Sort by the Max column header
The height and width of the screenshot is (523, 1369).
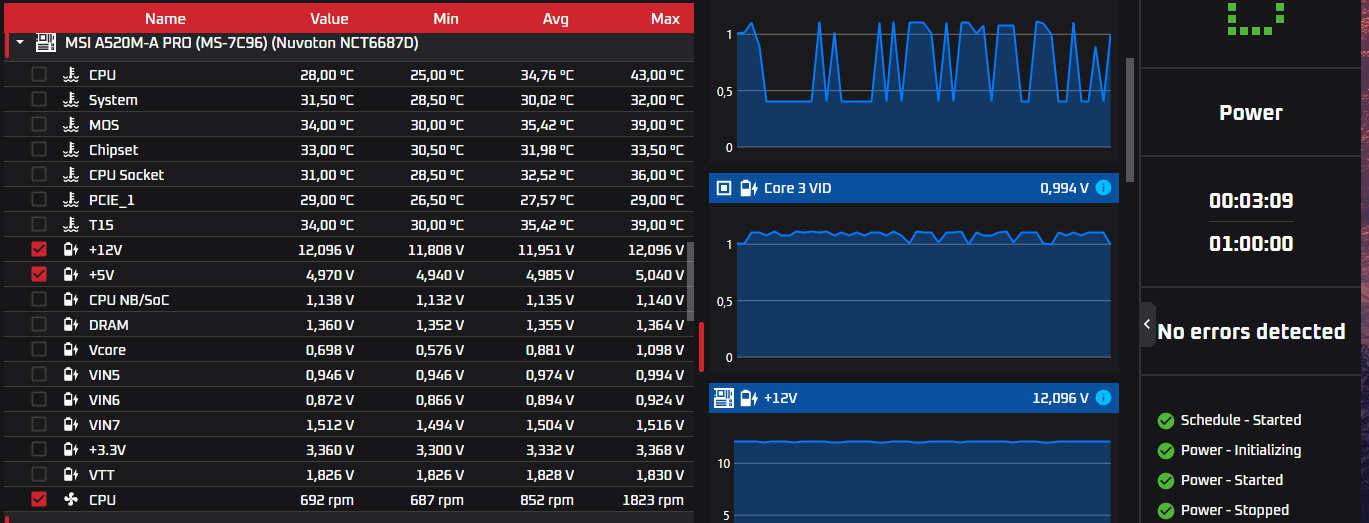(x=665, y=18)
